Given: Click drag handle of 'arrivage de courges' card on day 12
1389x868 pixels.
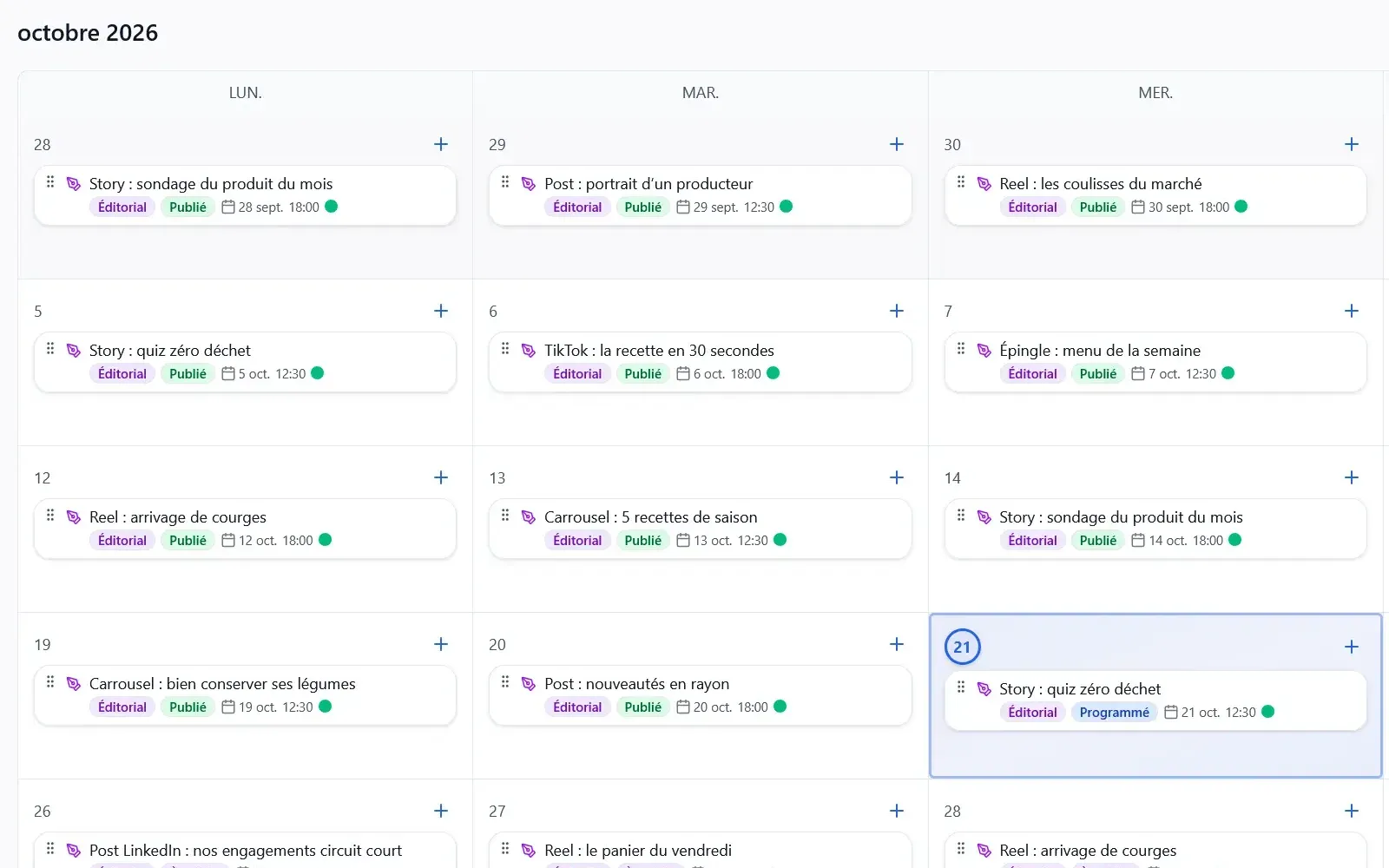Looking at the screenshot, I should [50, 516].
